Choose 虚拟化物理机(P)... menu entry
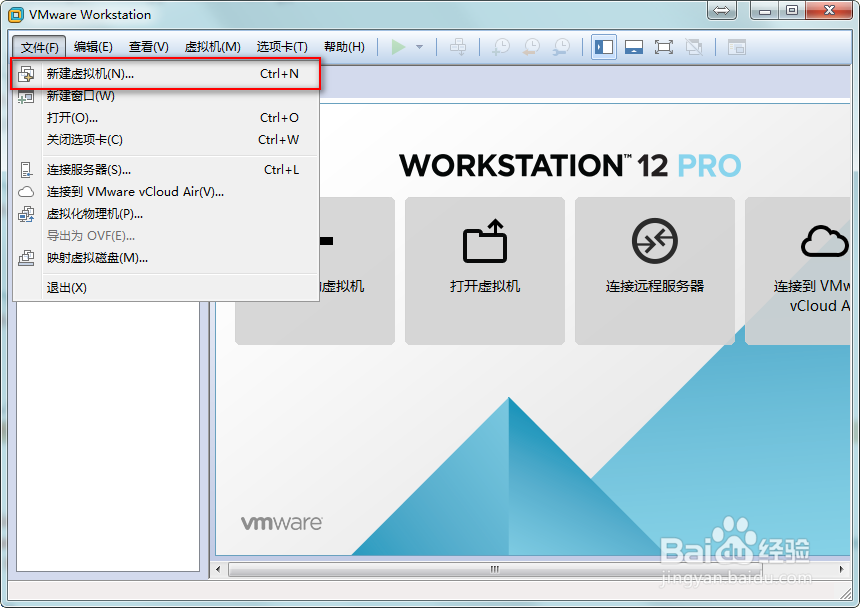The image size is (860, 608). click(165, 214)
